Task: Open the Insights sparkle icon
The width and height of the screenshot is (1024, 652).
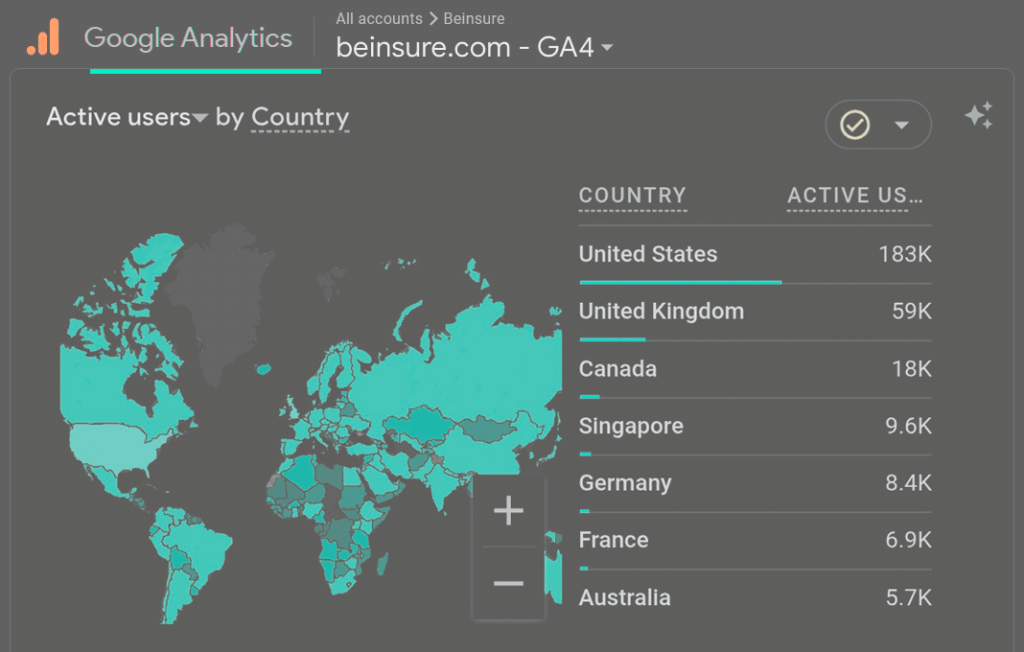Action: coord(979,116)
